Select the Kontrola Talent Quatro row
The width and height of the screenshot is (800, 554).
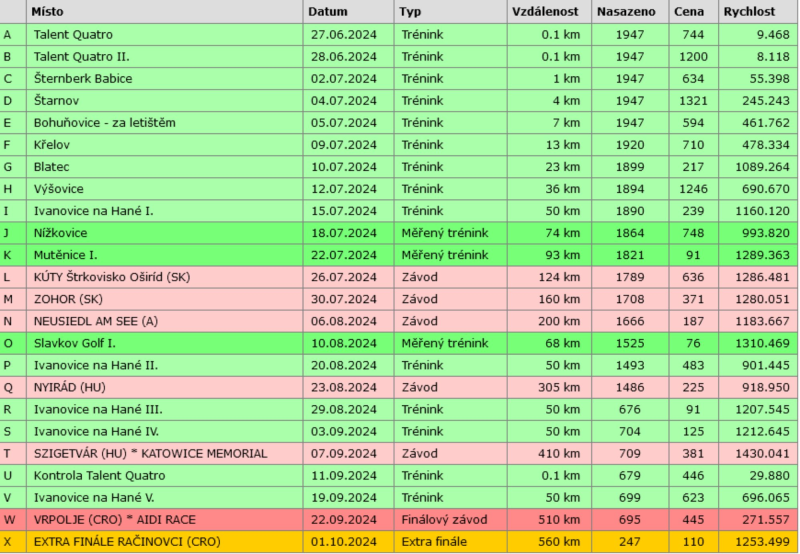99,475
